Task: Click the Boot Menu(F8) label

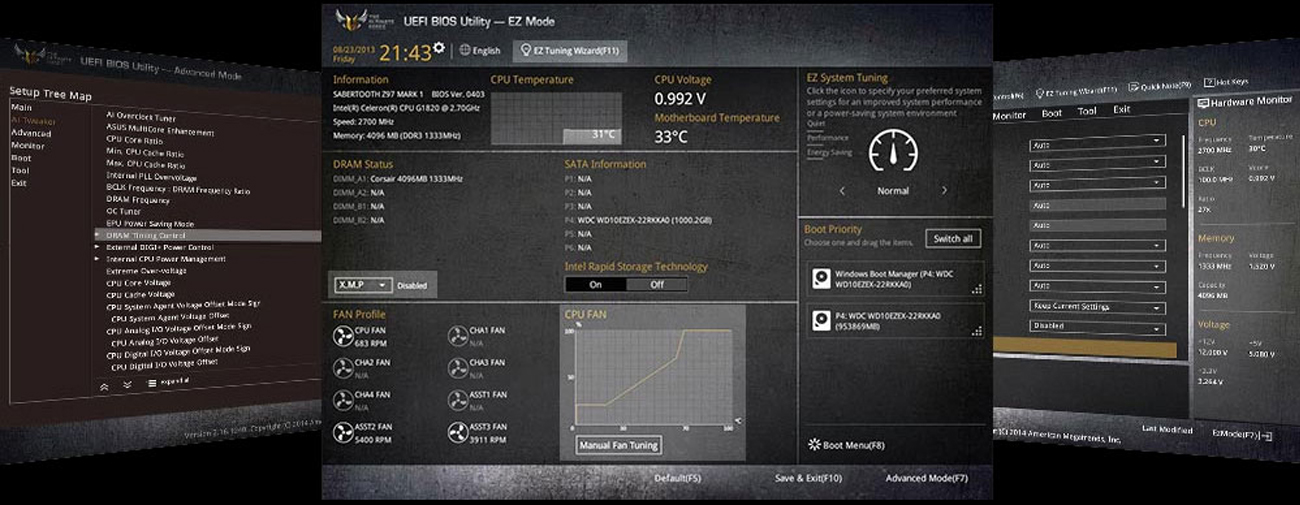Action: coord(853,445)
